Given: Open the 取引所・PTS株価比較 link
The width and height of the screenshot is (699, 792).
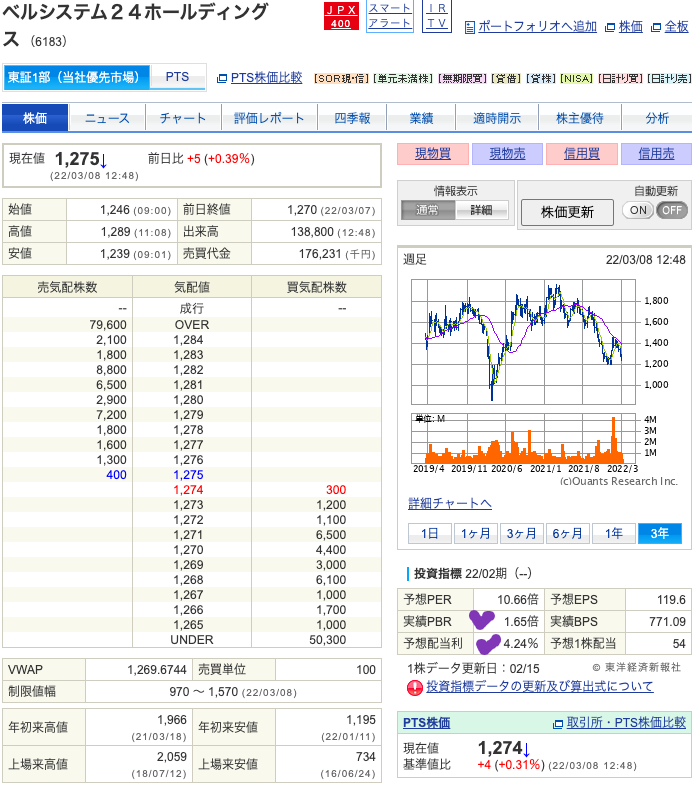Looking at the screenshot, I should 626,723.
